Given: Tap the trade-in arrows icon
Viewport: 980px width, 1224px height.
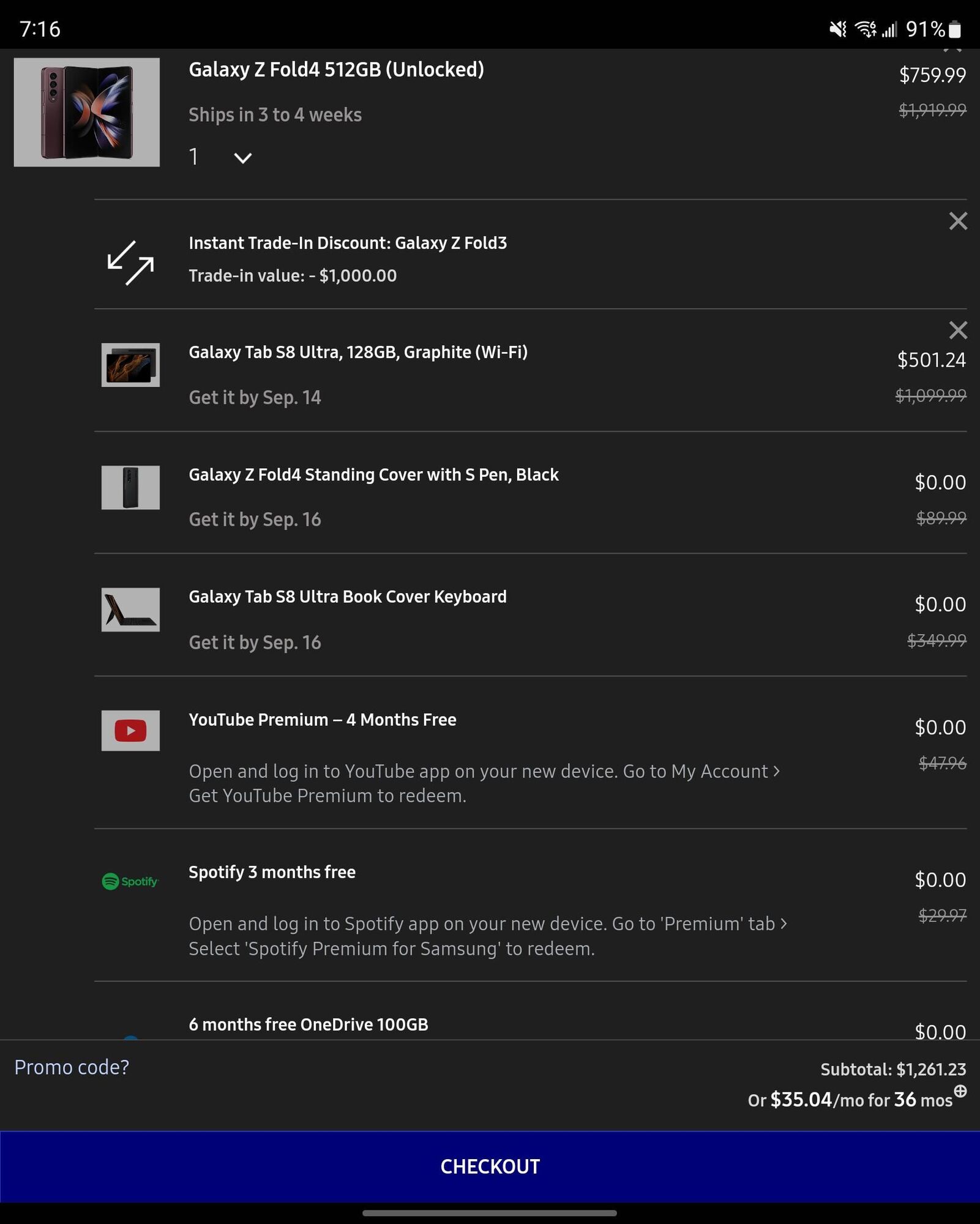Looking at the screenshot, I should point(130,263).
